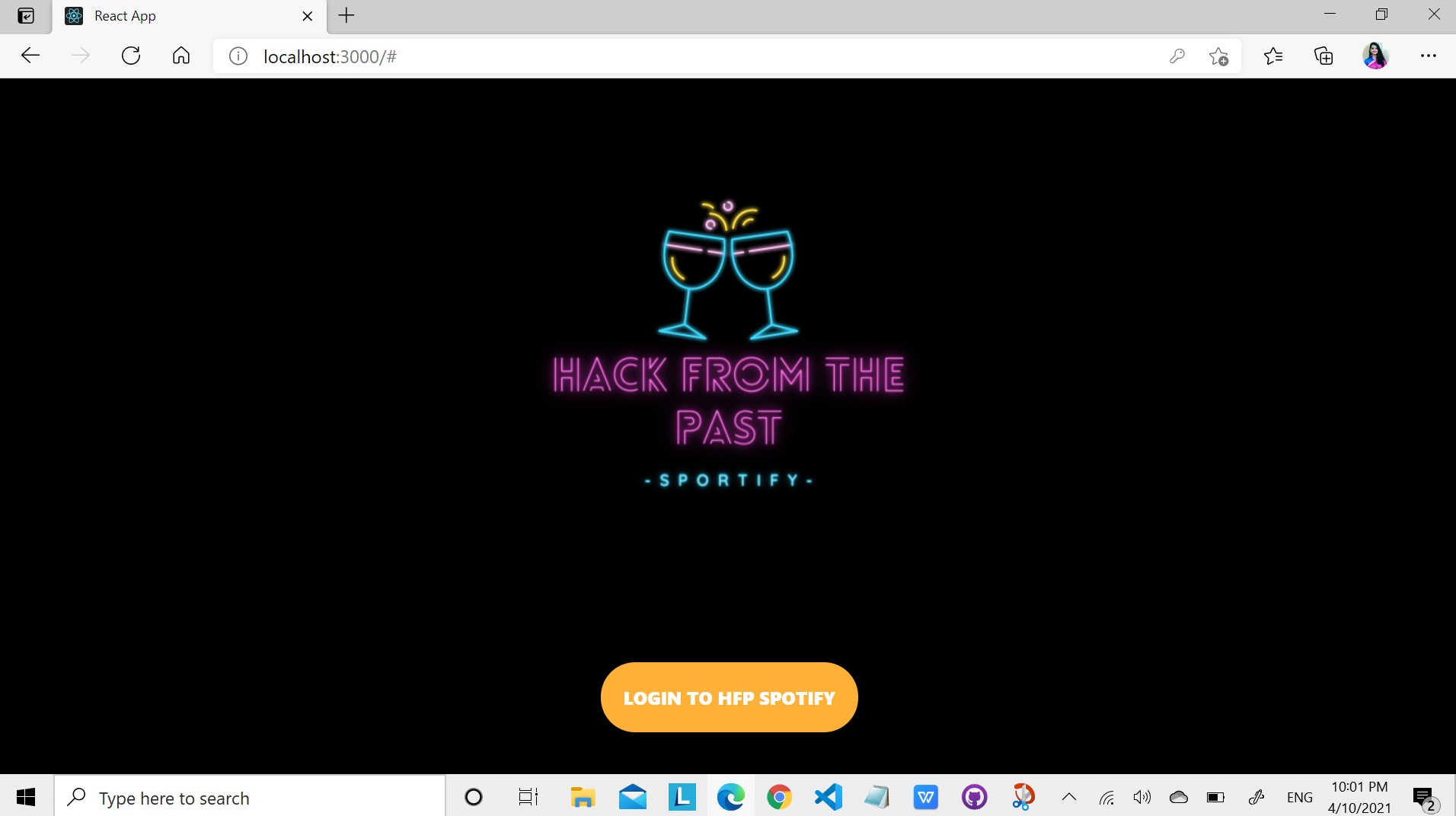Viewport: 1456px width, 816px height.
Task: Open tab actions menu icon
Action: coord(26,16)
